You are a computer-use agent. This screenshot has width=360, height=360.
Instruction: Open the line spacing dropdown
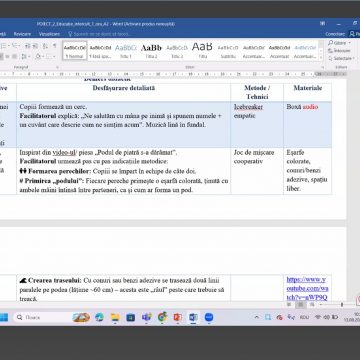click(x=27, y=56)
